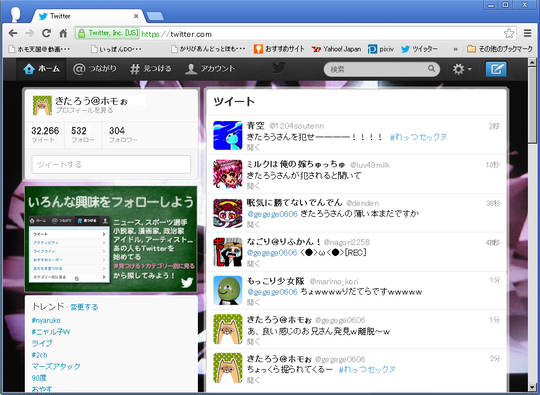The image size is (540, 395).
Task: Click the #nyaruko trend link
Action: [46, 320]
